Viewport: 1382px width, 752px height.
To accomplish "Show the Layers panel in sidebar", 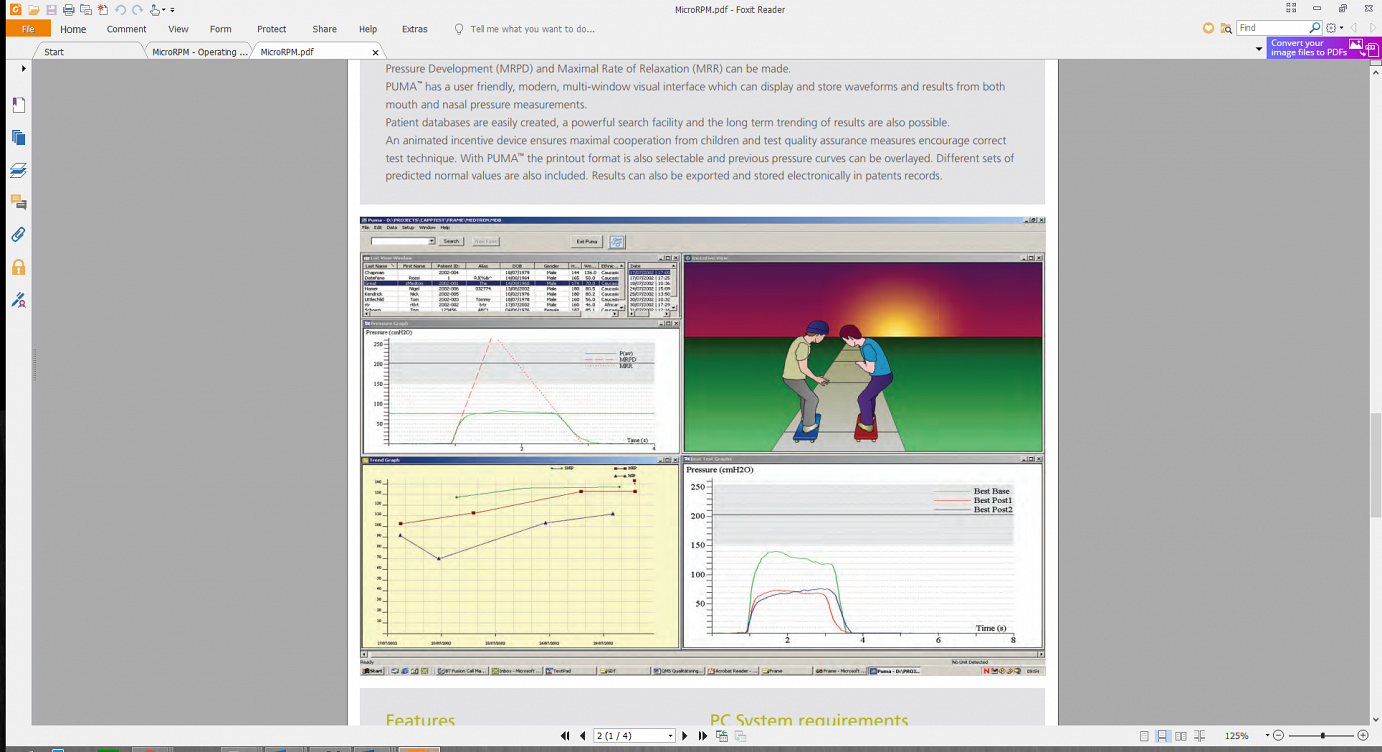I will (18, 171).
